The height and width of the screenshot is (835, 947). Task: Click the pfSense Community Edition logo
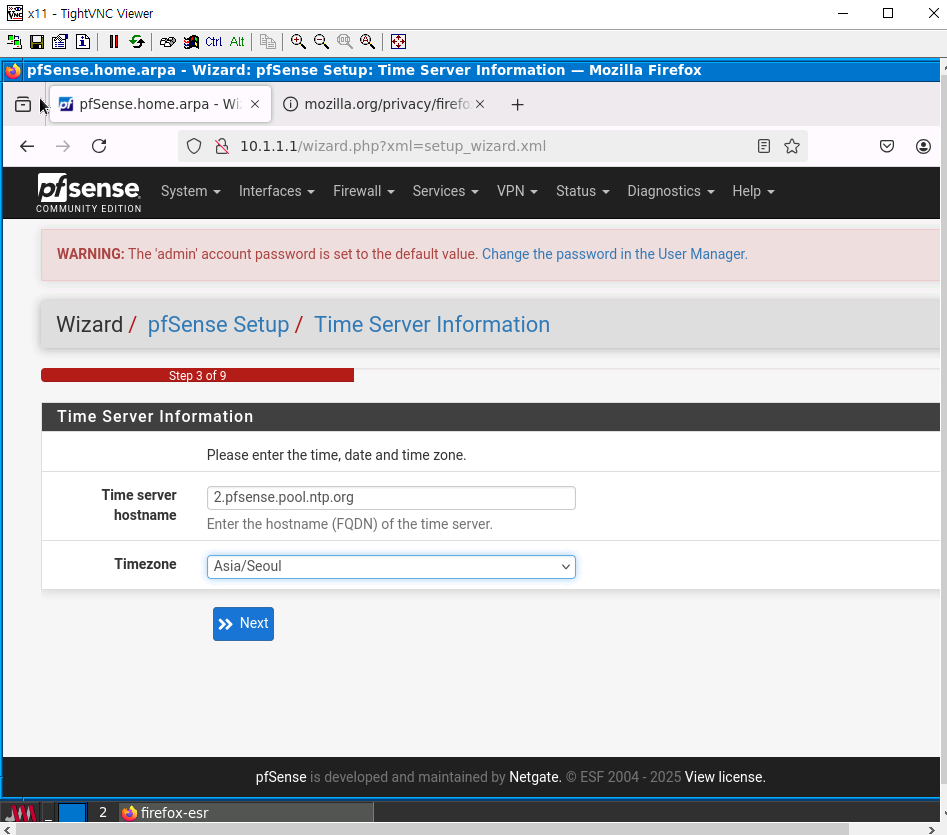(89, 193)
